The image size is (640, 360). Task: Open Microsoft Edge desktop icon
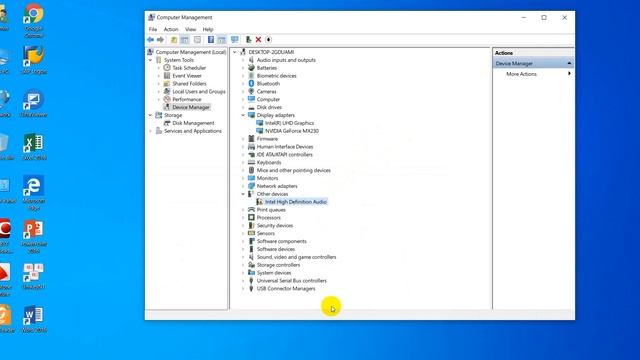(33, 193)
